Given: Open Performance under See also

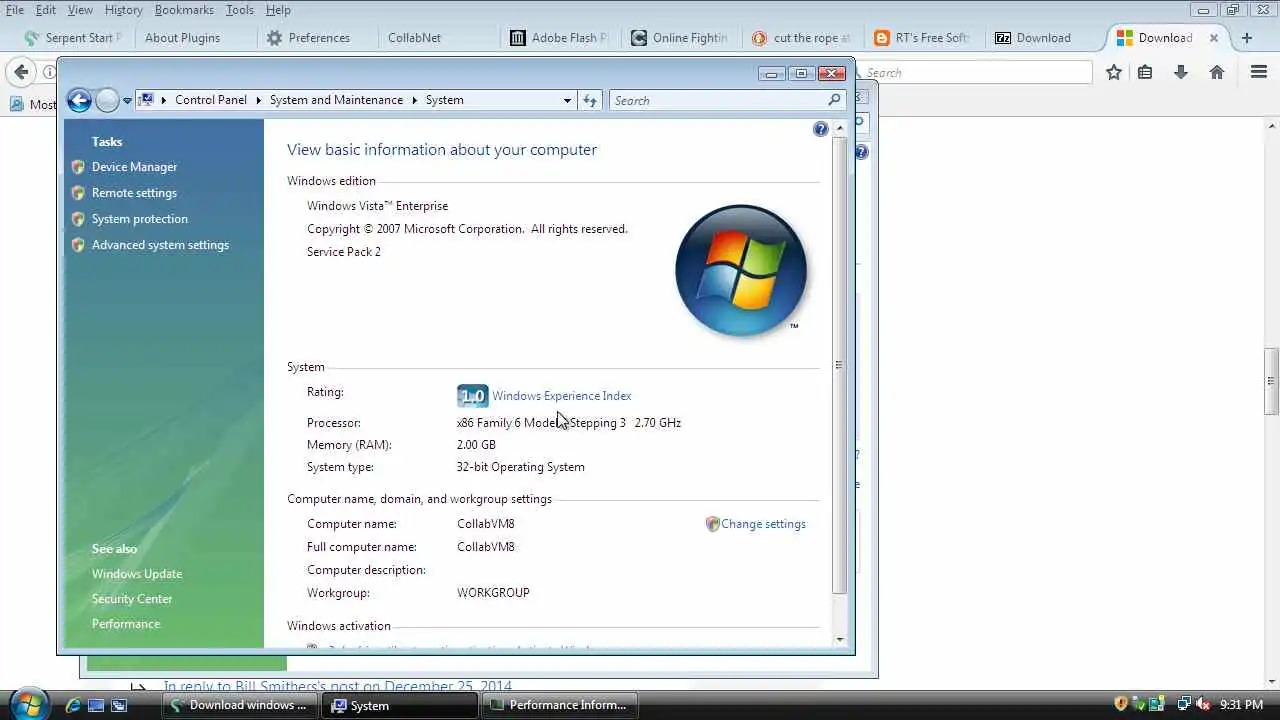Looking at the screenshot, I should [126, 624].
